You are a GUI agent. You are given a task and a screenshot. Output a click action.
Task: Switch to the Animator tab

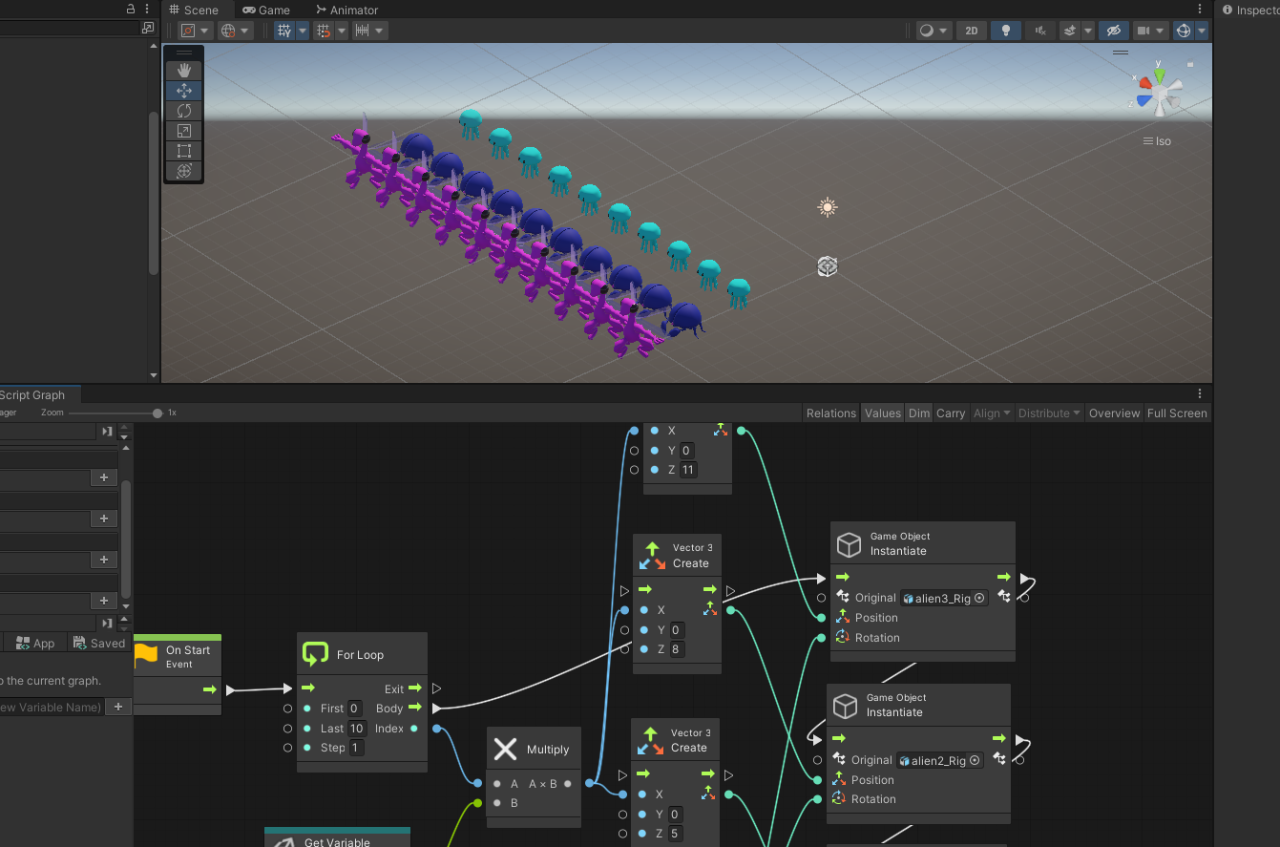pyautogui.click(x=347, y=10)
